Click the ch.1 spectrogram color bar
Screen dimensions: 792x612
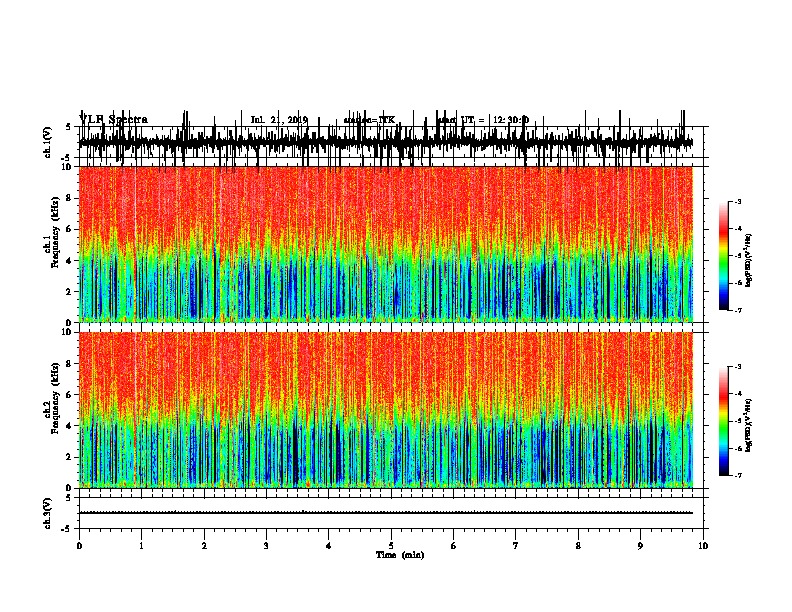(723, 256)
